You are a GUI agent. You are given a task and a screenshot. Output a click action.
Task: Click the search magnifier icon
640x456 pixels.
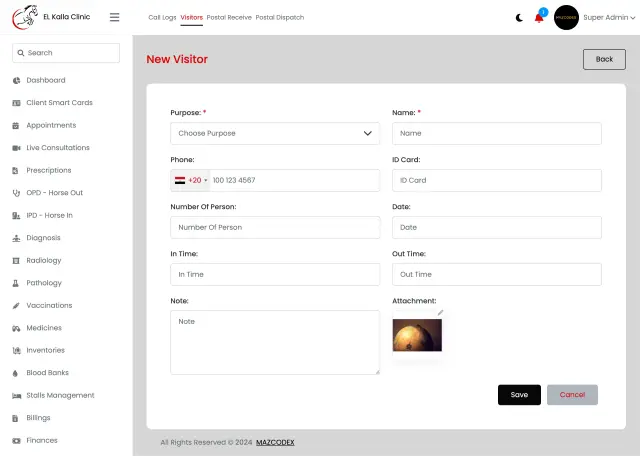coord(21,53)
